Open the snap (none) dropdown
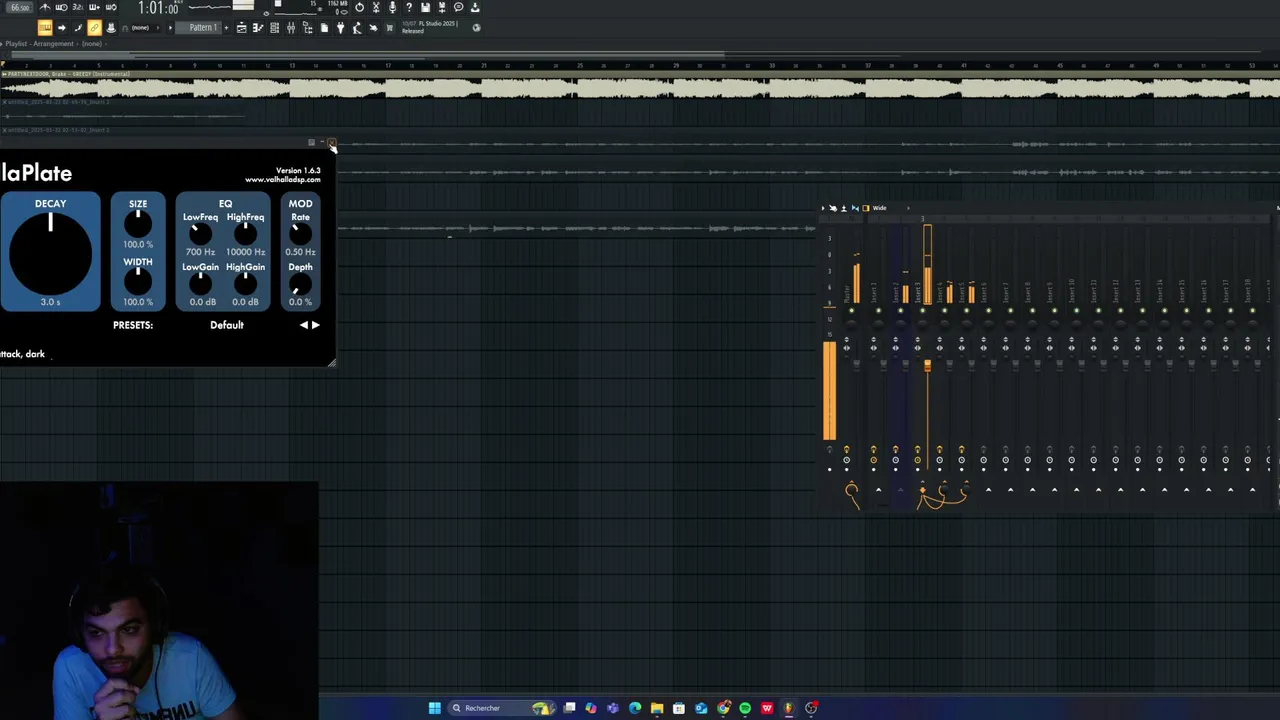 (143, 28)
